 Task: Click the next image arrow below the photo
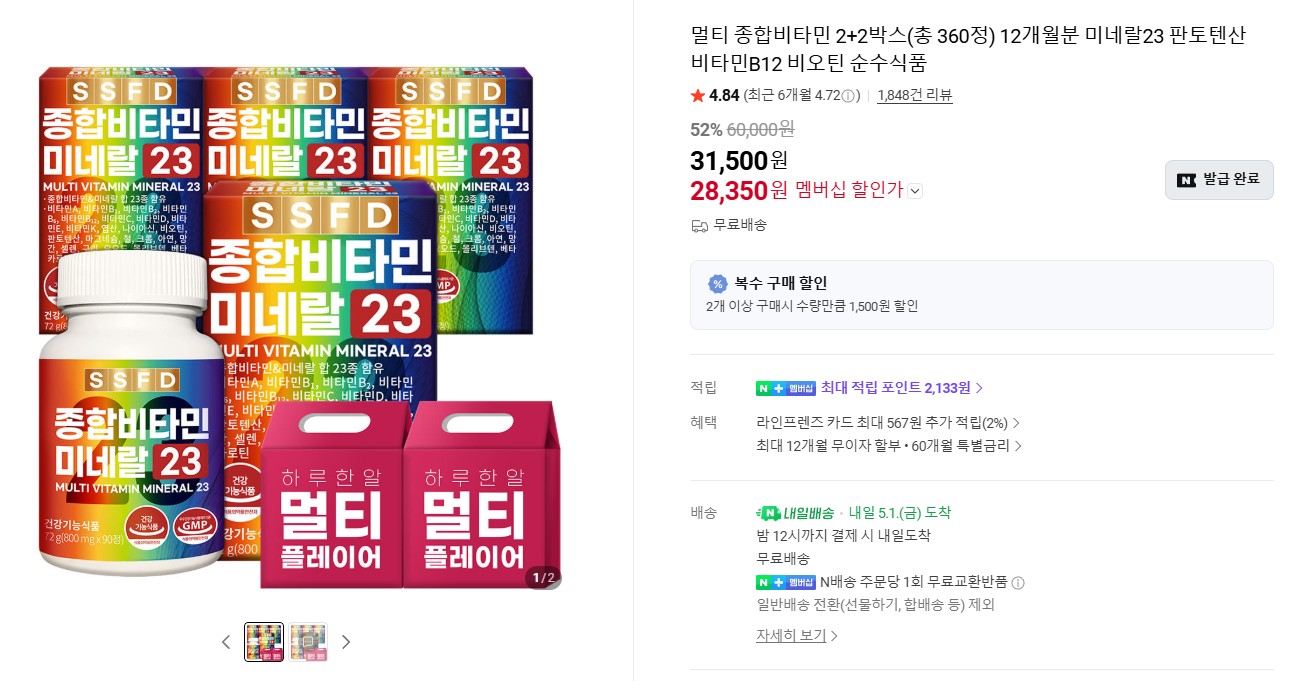point(346,642)
